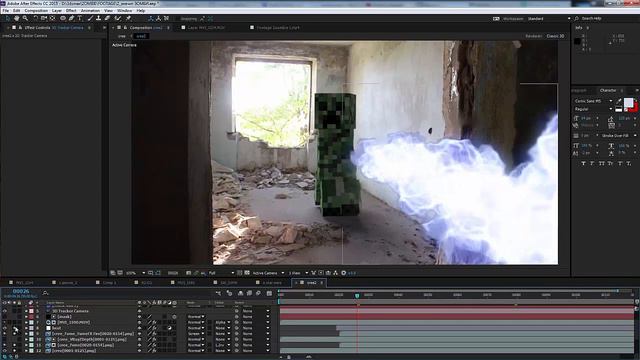Click the Reset Exposure icon in viewer
Viewport: 640px width, 360px height.
[x=344, y=273]
